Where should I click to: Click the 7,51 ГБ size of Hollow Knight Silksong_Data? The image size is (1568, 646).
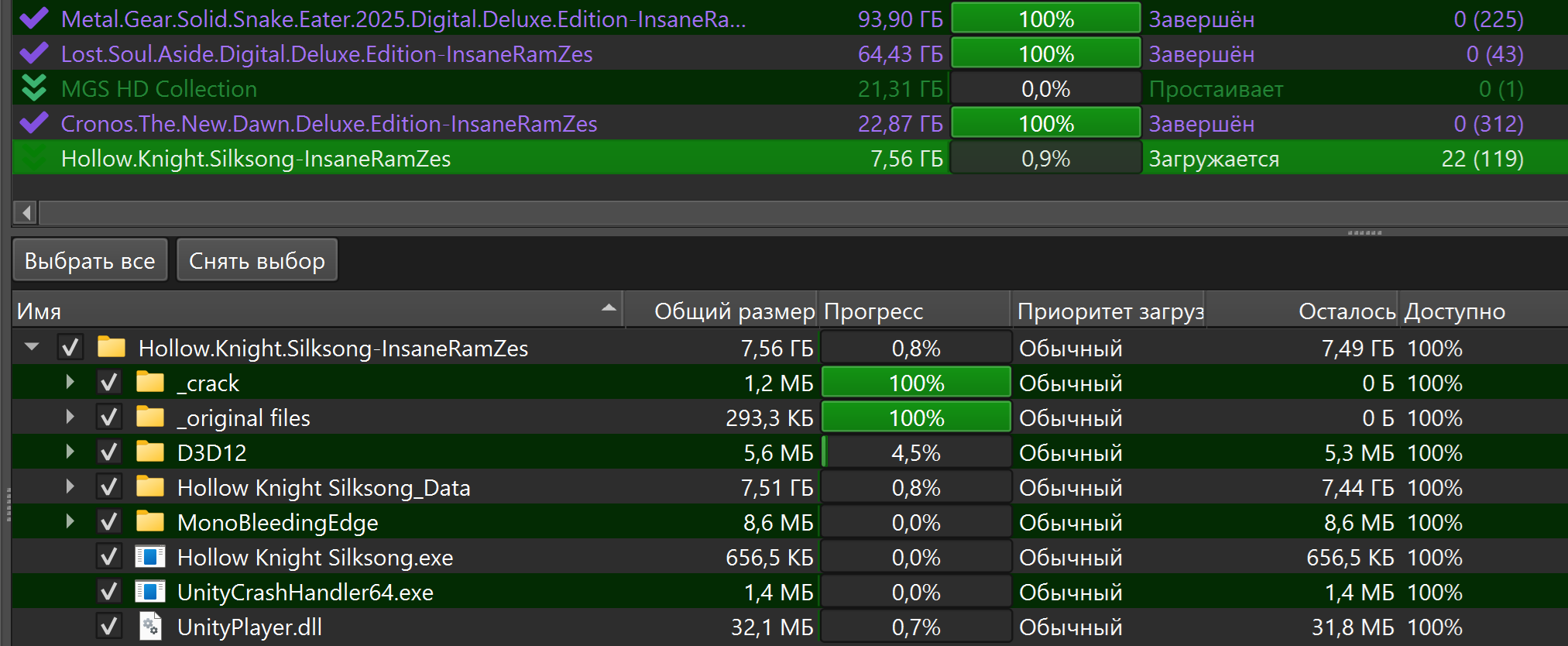point(777,488)
